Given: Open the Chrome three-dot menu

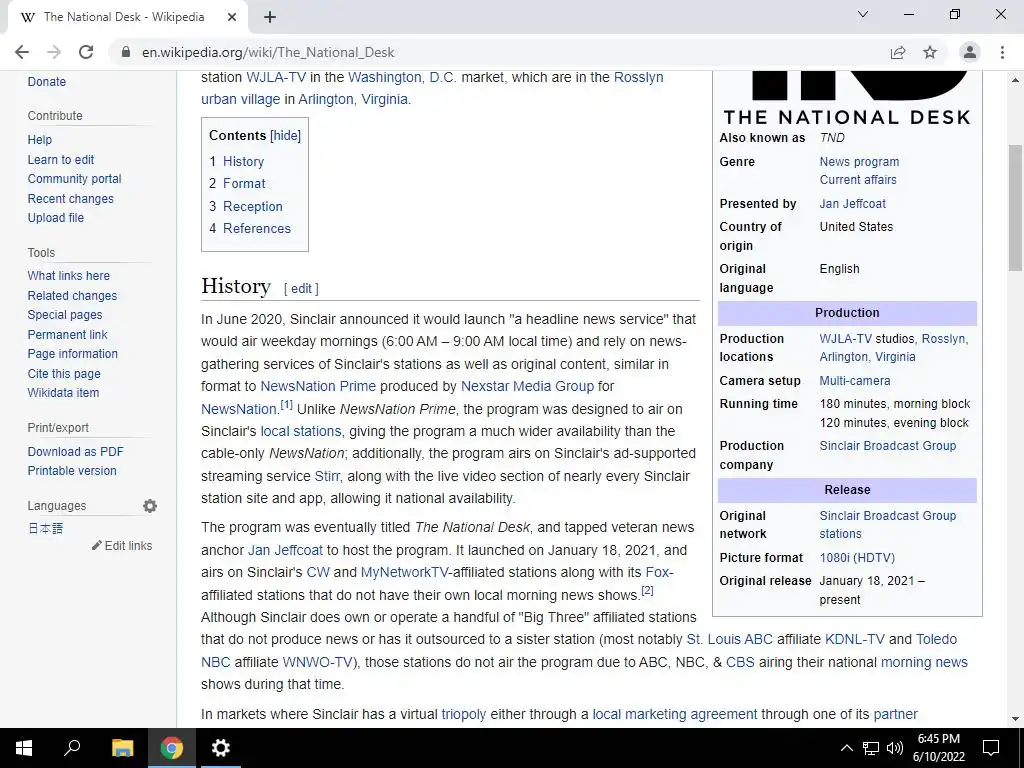Looking at the screenshot, I should 1002,52.
